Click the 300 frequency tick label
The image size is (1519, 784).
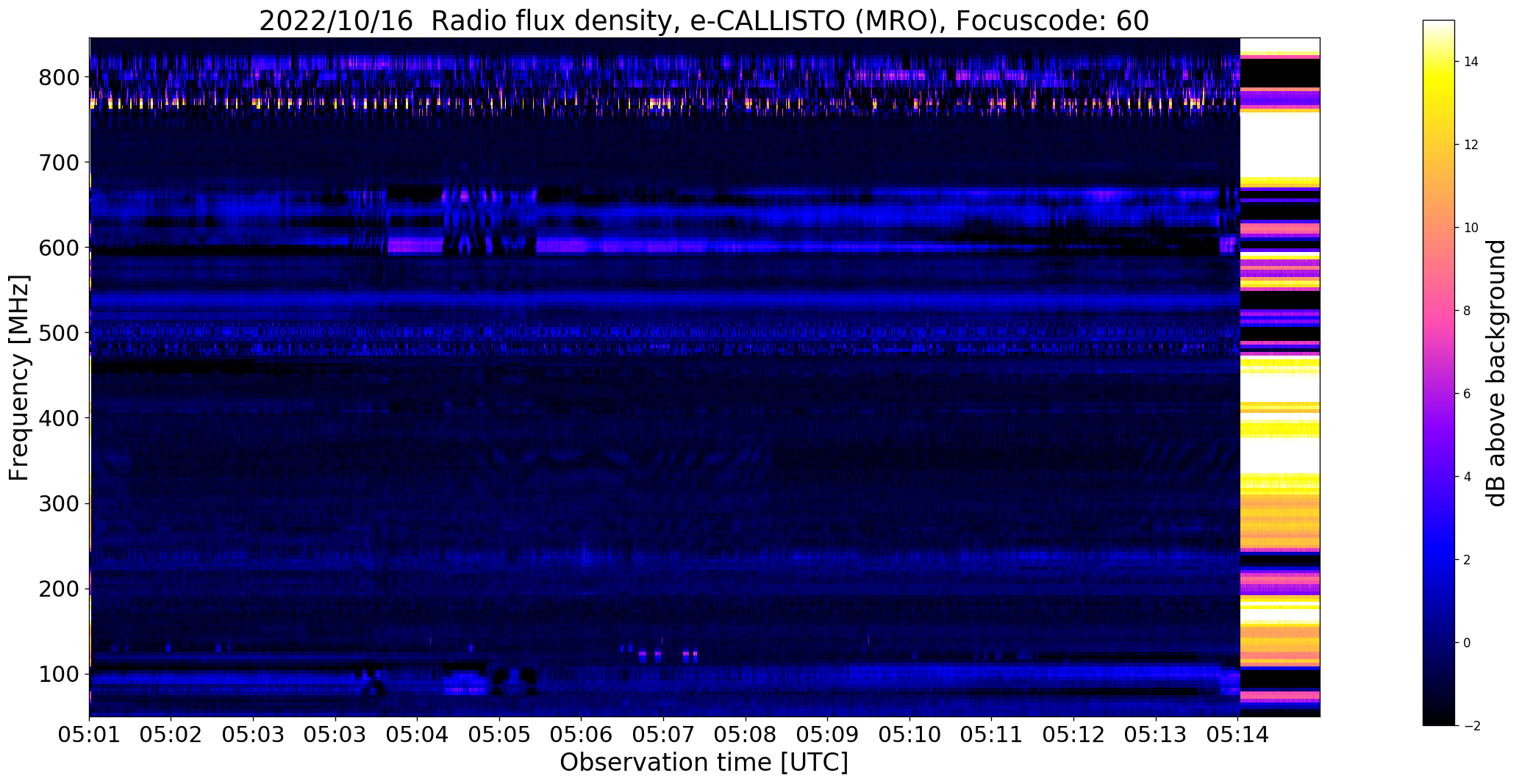click(x=59, y=503)
